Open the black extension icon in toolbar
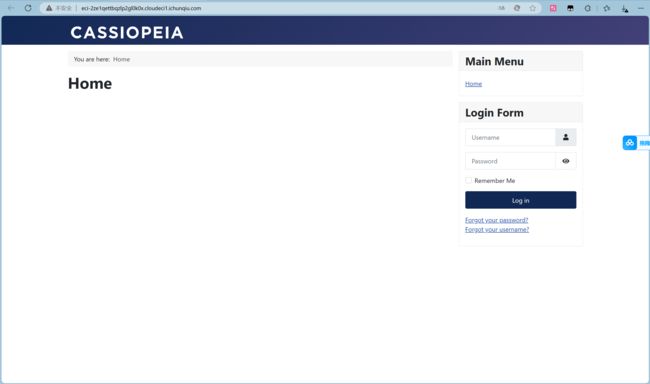The height and width of the screenshot is (384, 650). [x=570, y=8]
